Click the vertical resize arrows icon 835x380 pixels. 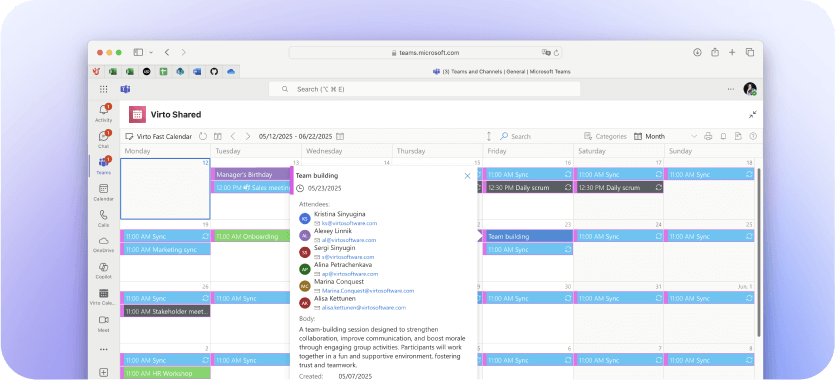coord(489,136)
